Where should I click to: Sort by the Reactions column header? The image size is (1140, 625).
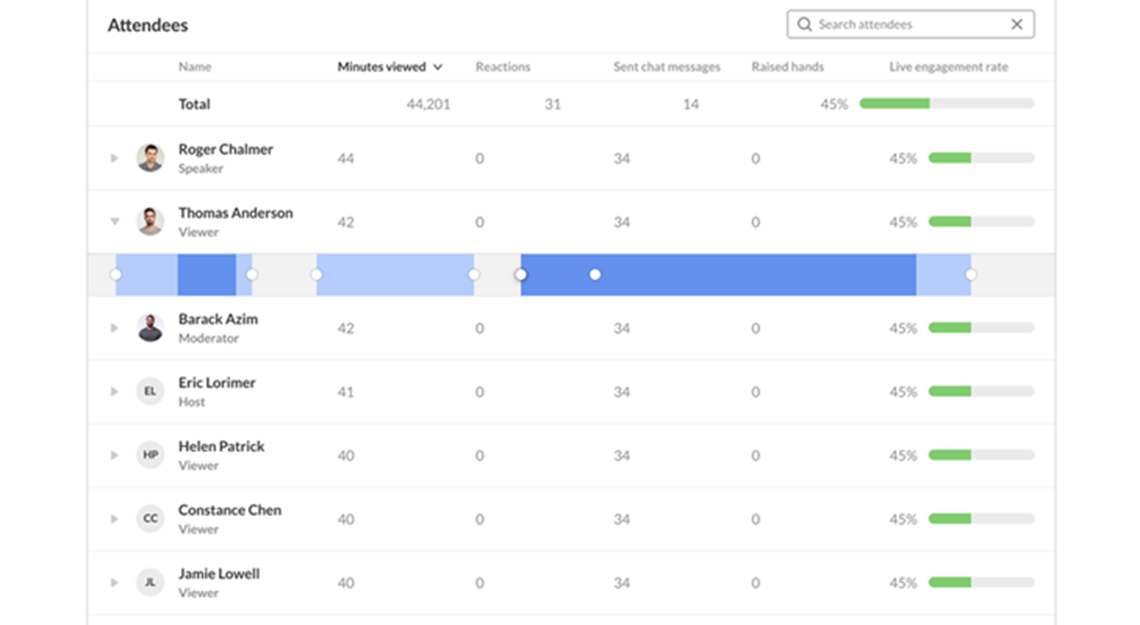click(502, 67)
